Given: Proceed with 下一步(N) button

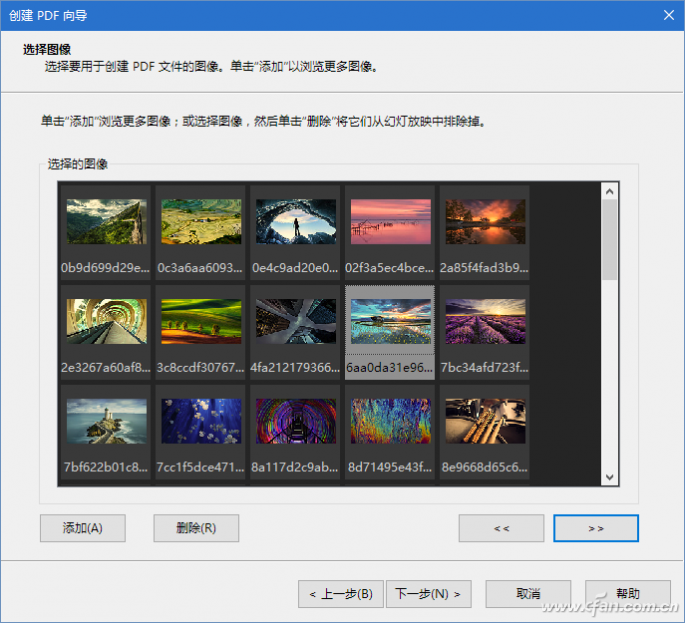Looking at the screenshot, I should click(429, 594).
